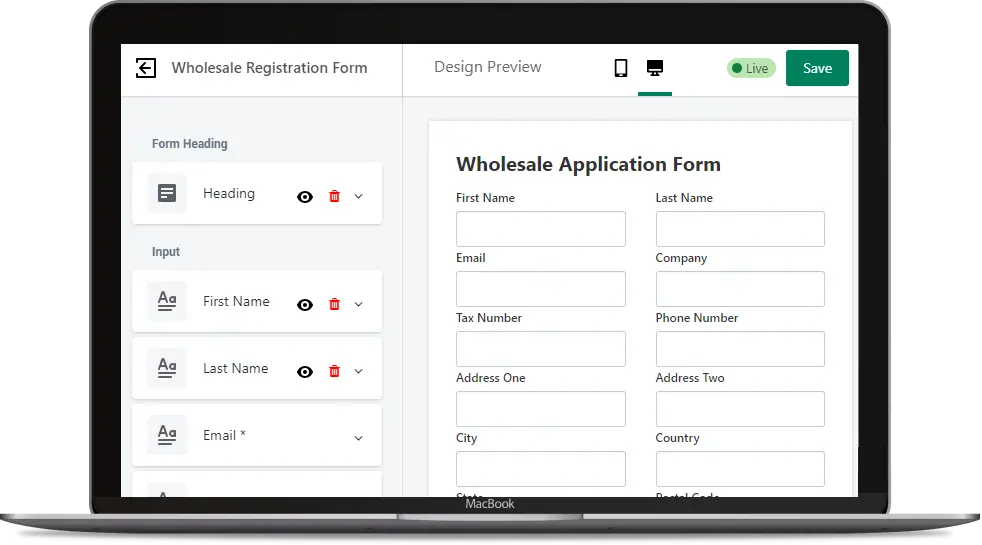Toggle visibility of Heading element
This screenshot has height=545, width=982.
coord(305,196)
